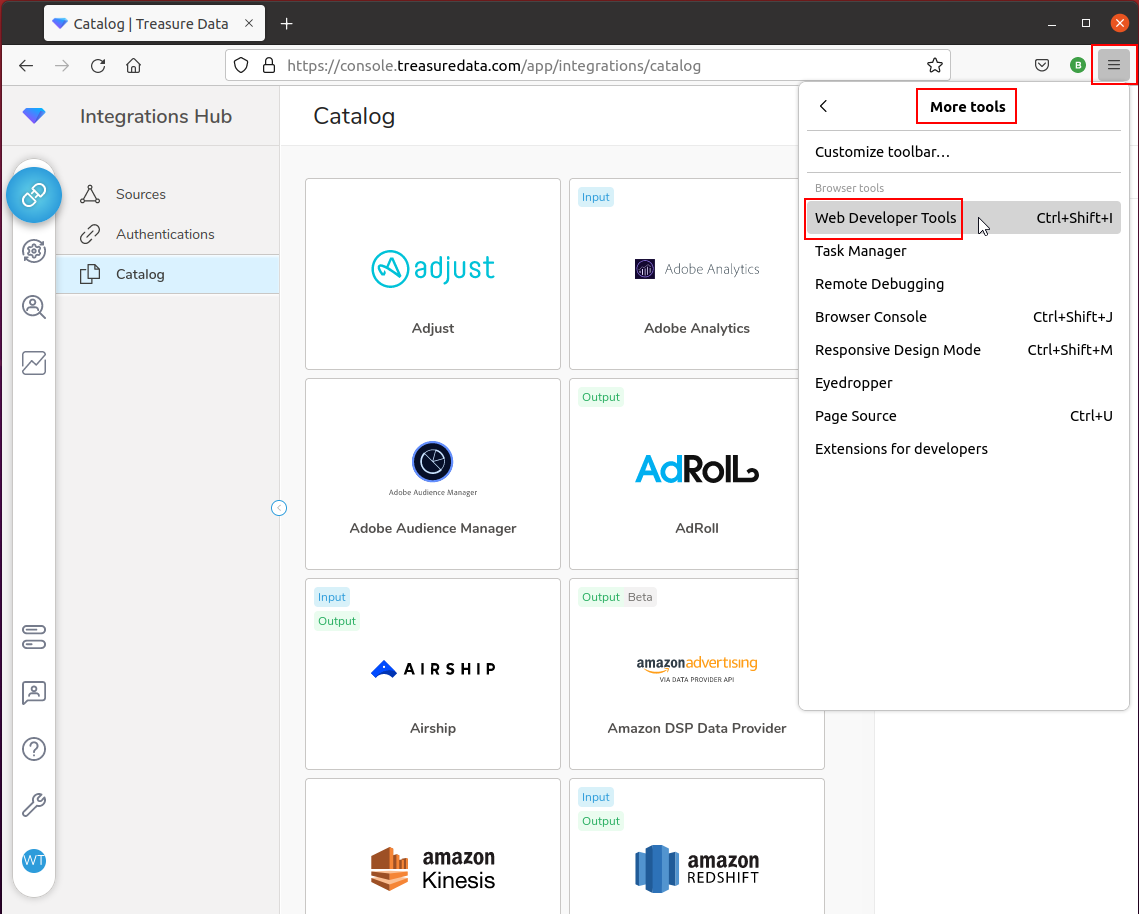Click the WT user avatar
The width and height of the screenshot is (1139, 914).
[x=34, y=860]
